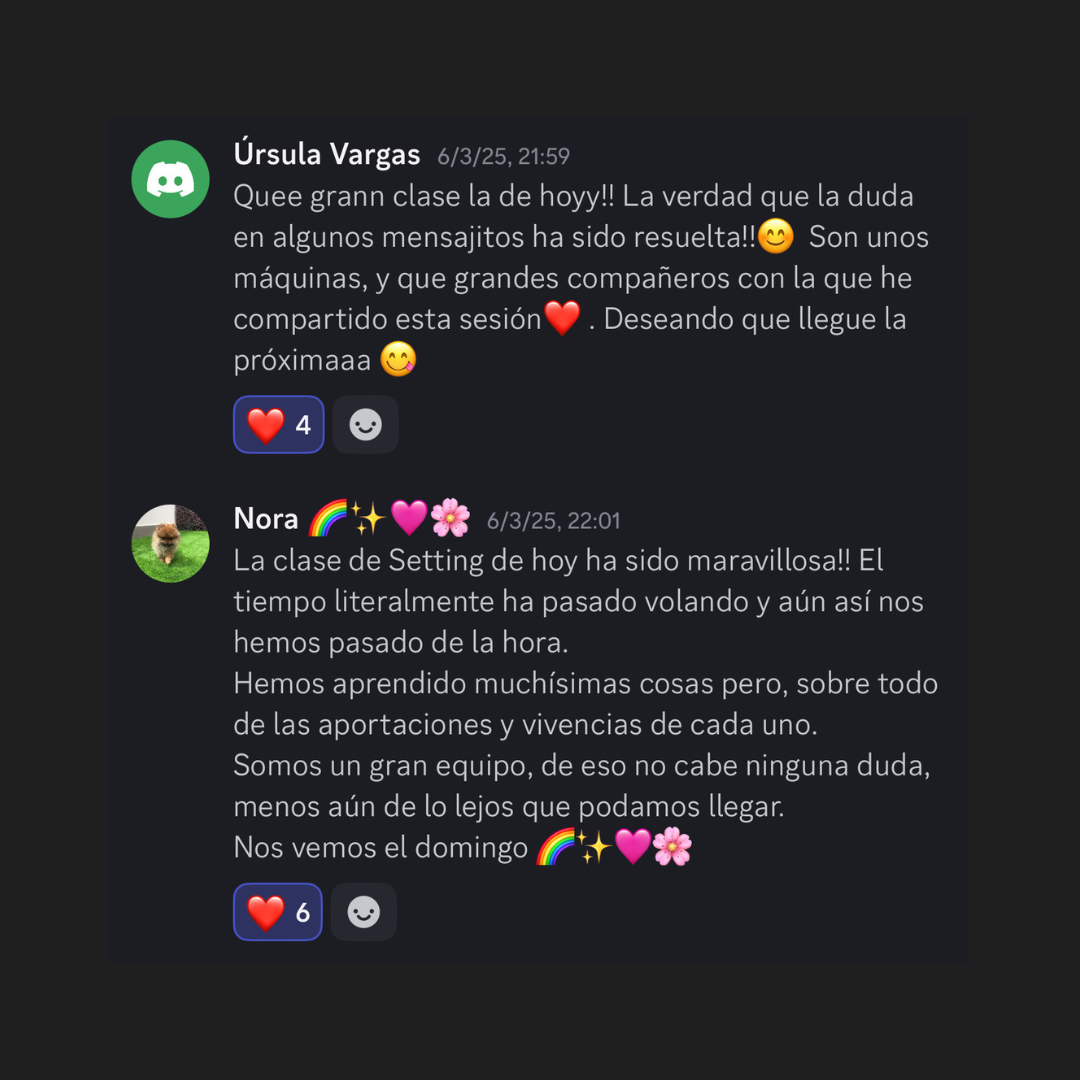Click red heart emoji after 'sesión'
The height and width of the screenshot is (1080, 1080).
[562, 318]
